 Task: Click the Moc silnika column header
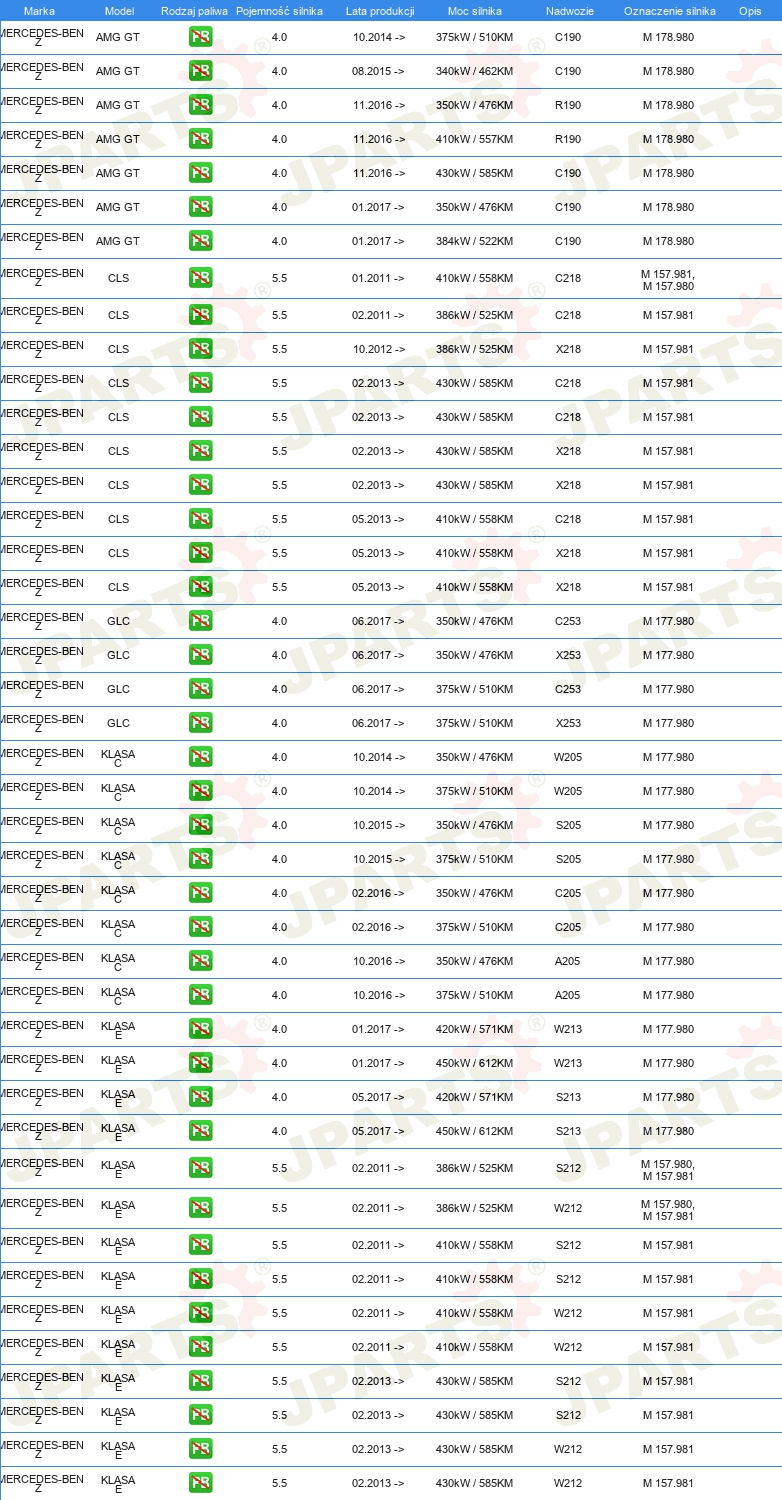click(475, 11)
